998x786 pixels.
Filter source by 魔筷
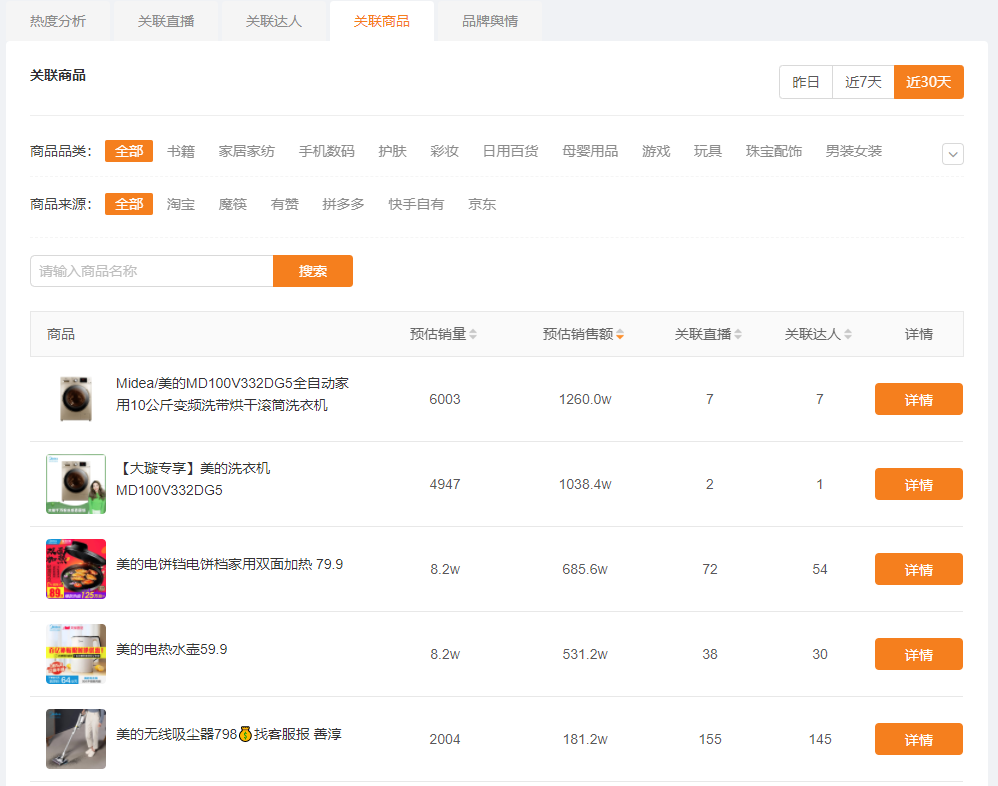tap(232, 204)
